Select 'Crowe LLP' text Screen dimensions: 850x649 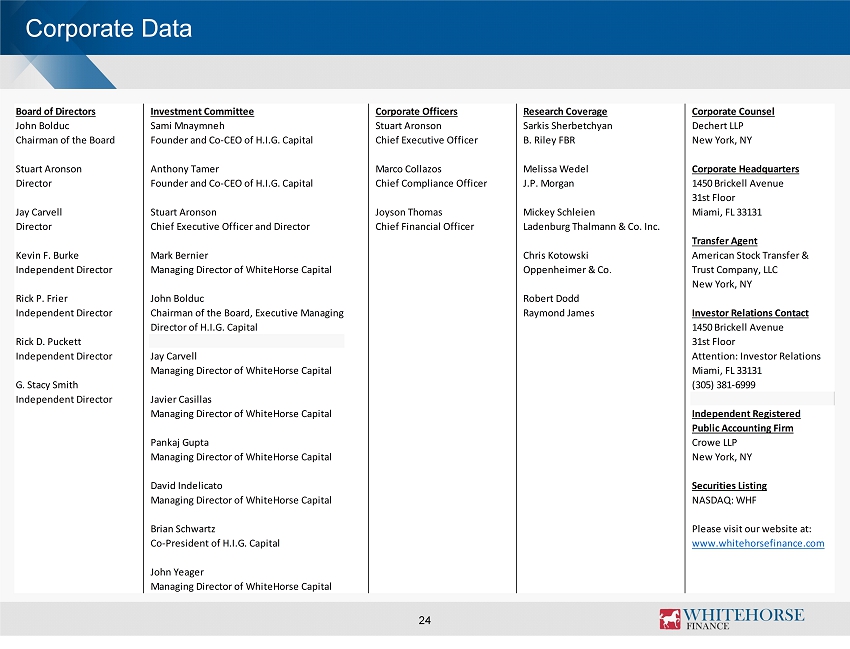(x=714, y=442)
